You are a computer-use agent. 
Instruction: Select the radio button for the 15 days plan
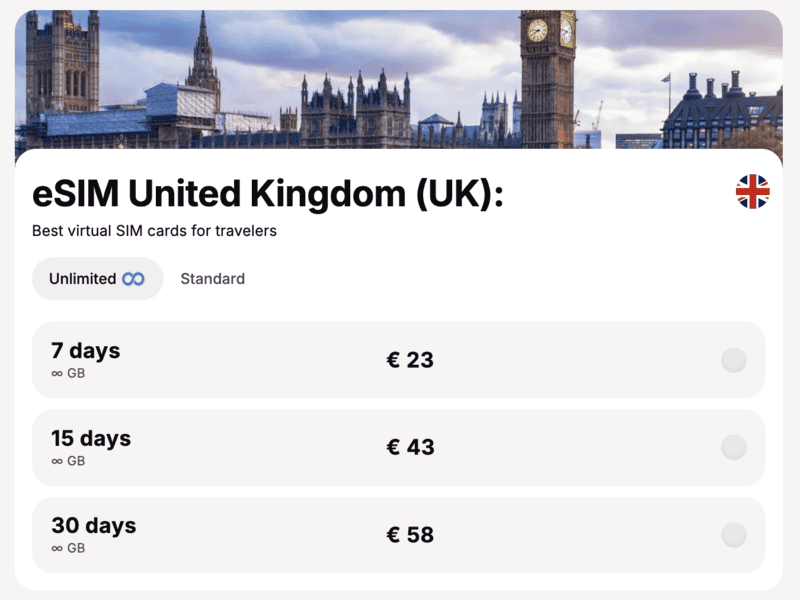[x=733, y=448]
